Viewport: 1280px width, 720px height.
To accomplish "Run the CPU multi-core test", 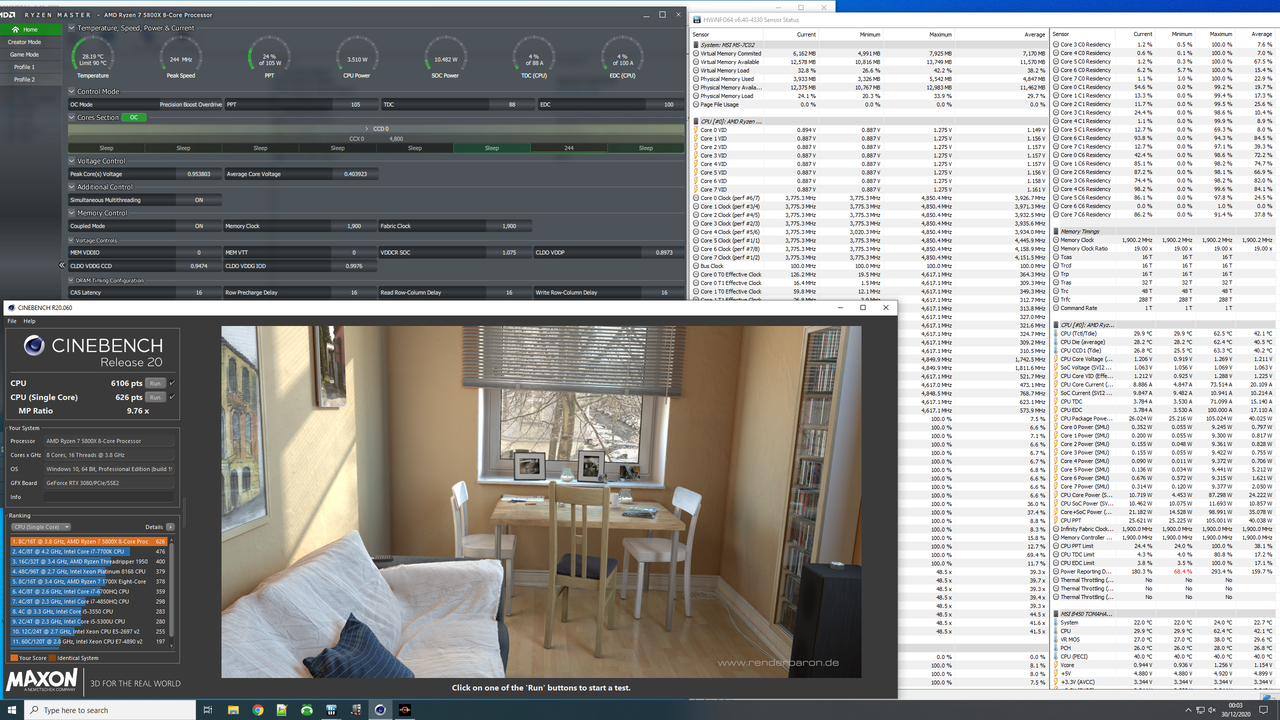I will 155,383.
